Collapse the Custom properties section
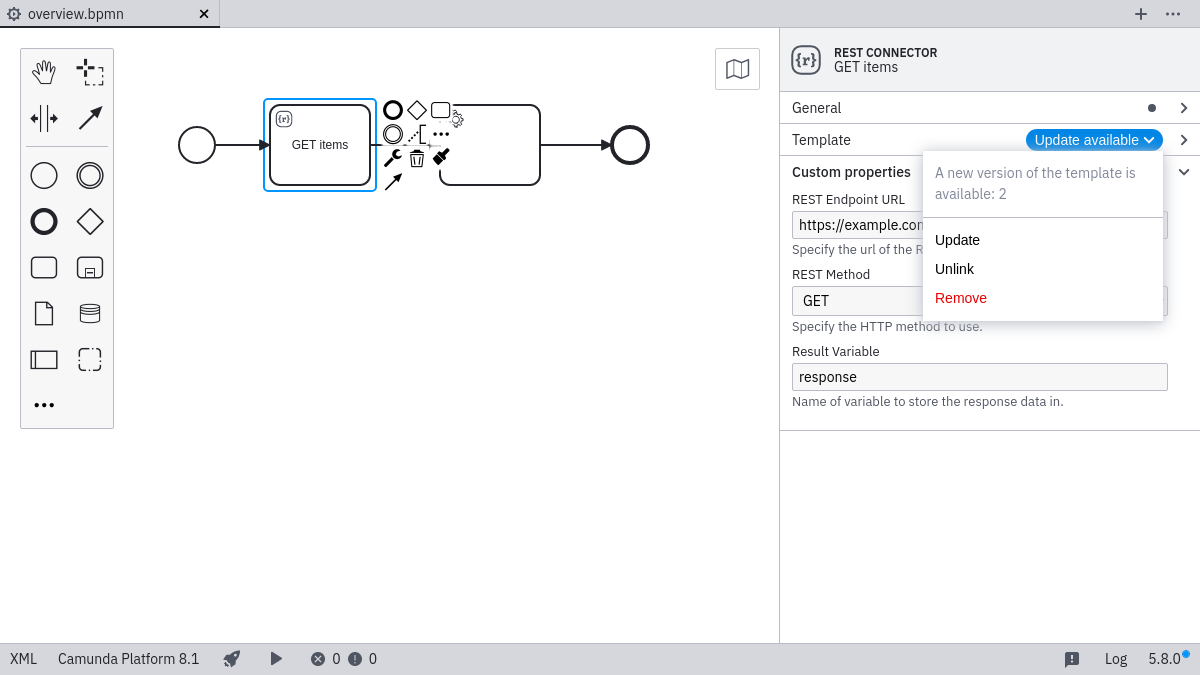The height and width of the screenshot is (675, 1200). (1184, 172)
